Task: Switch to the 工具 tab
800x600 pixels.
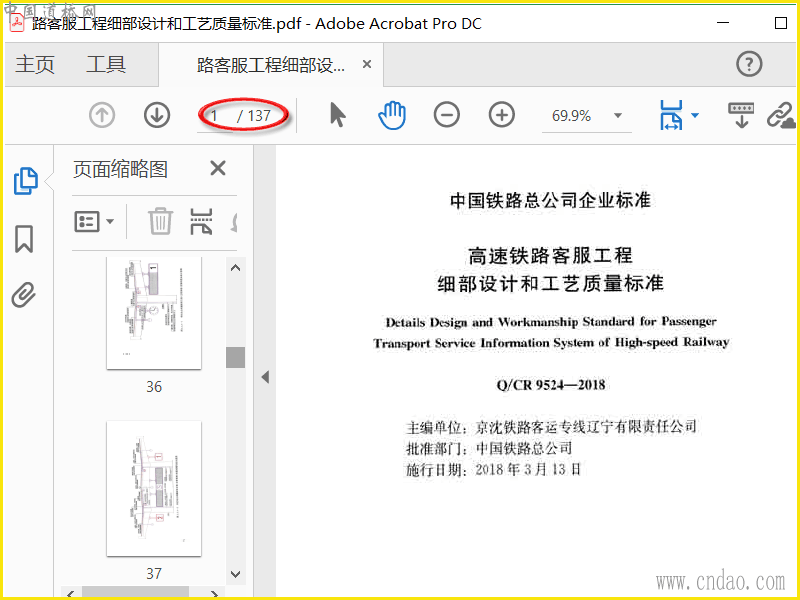Action: coord(106,64)
